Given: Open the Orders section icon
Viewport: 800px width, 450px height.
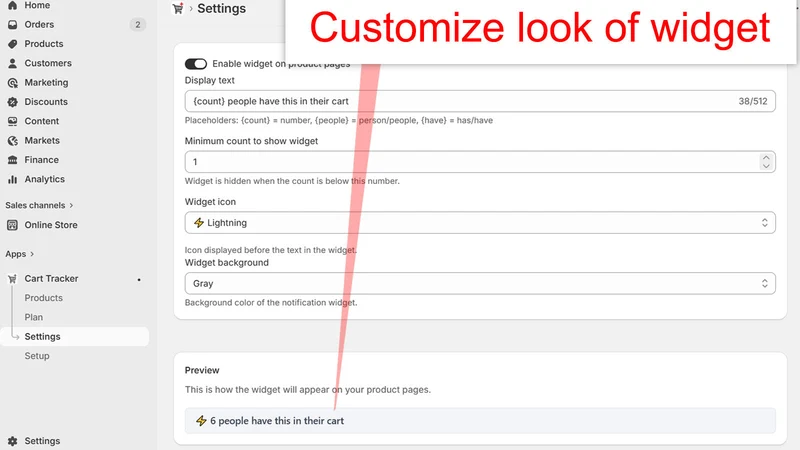Looking at the screenshot, I should click(13, 24).
